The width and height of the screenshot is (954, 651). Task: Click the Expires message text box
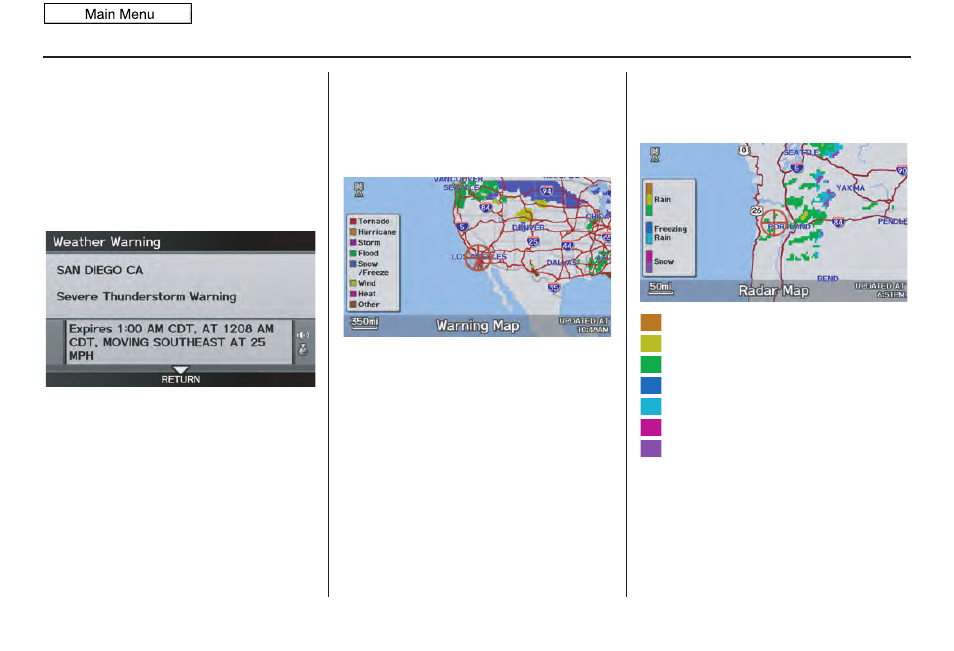179,342
